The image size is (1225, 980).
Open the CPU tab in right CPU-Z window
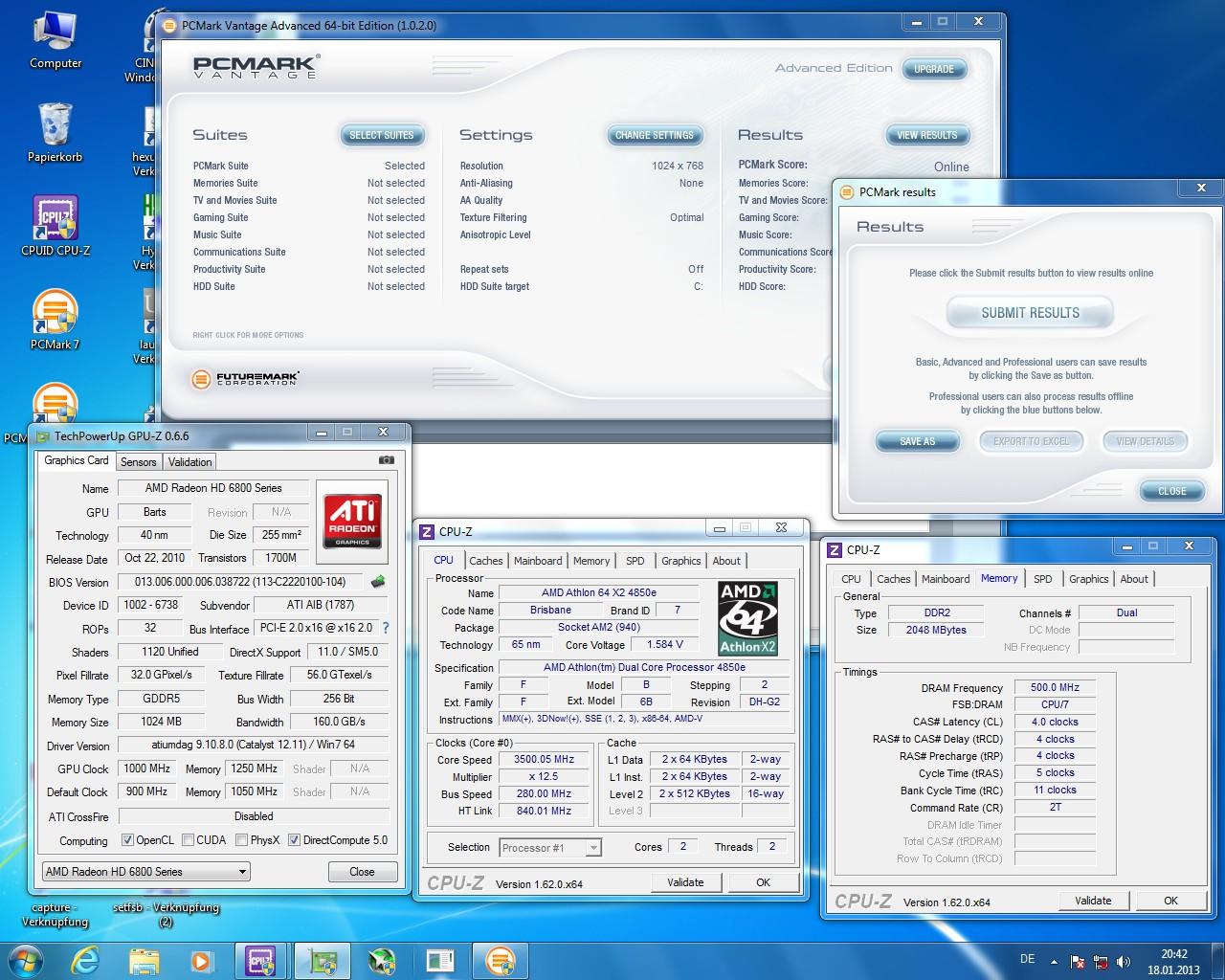851,579
